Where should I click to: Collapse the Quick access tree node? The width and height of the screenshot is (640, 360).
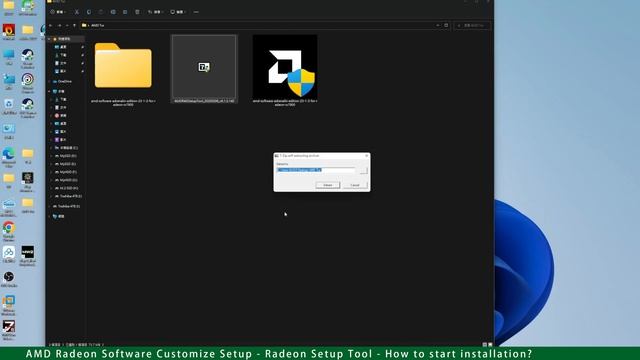point(50,39)
